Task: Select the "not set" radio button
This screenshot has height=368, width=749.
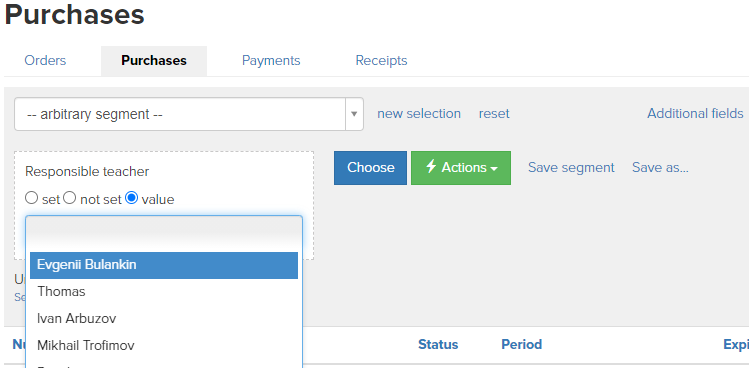Action: click(70, 198)
